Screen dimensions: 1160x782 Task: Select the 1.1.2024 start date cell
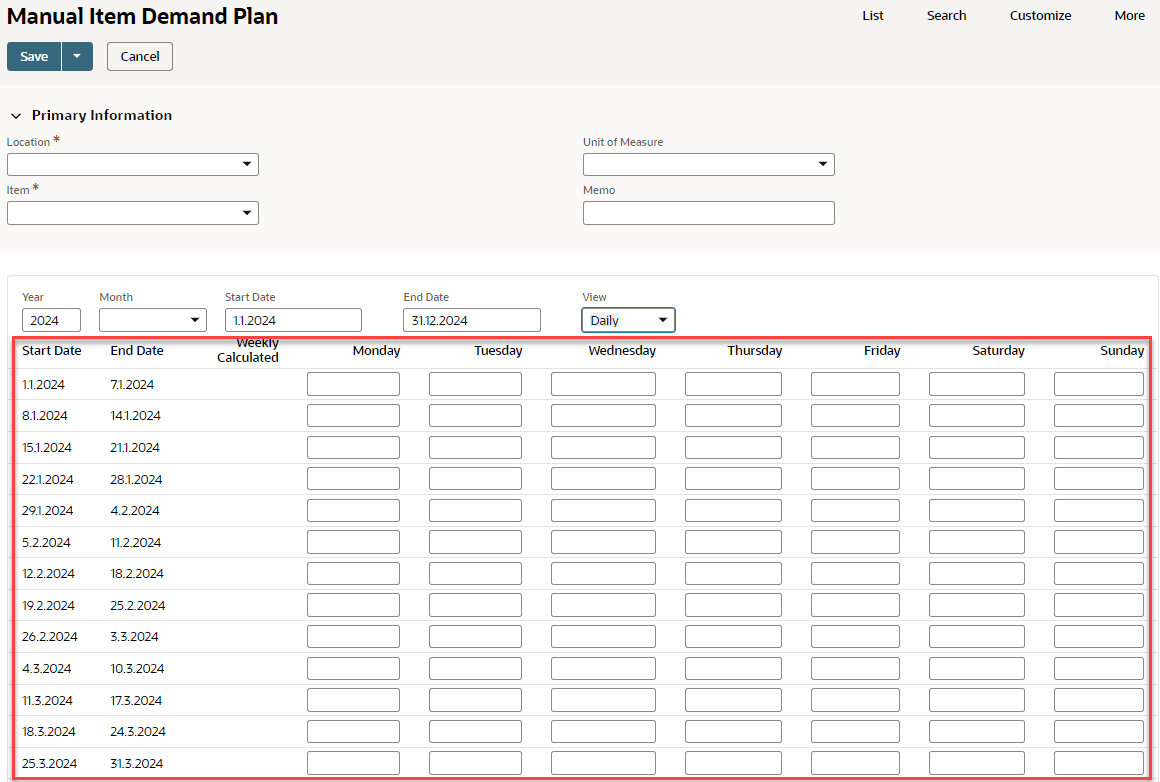pyautogui.click(x=43, y=385)
